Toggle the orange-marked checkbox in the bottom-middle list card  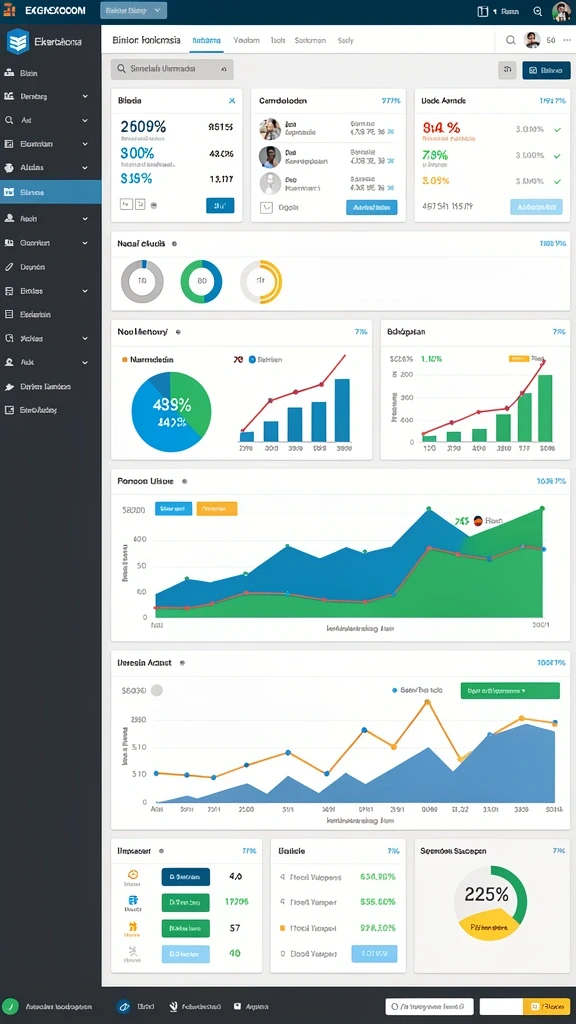pos(282,927)
